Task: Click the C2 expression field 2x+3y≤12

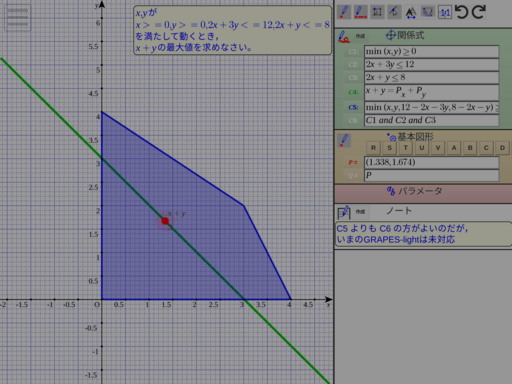Action: (x=431, y=64)
